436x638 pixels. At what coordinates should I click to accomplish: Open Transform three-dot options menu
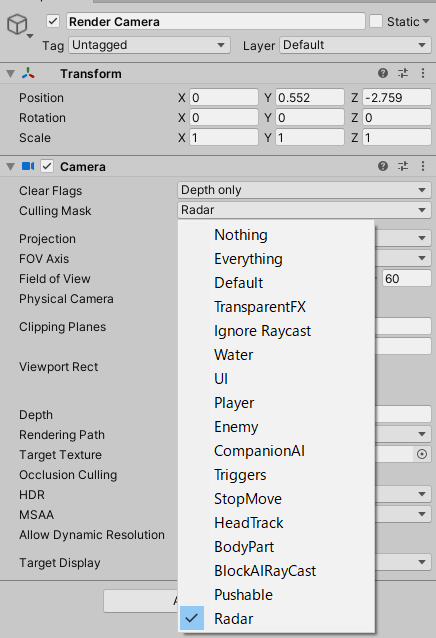tap(423, 73)
